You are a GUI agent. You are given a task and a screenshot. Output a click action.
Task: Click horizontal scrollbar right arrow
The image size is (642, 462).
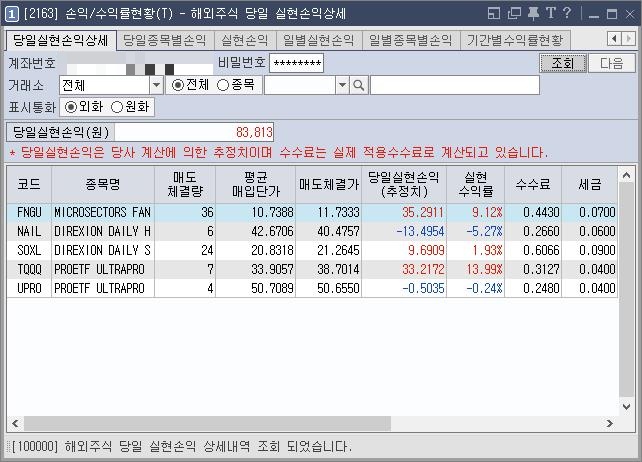click(x=610, y=424)
